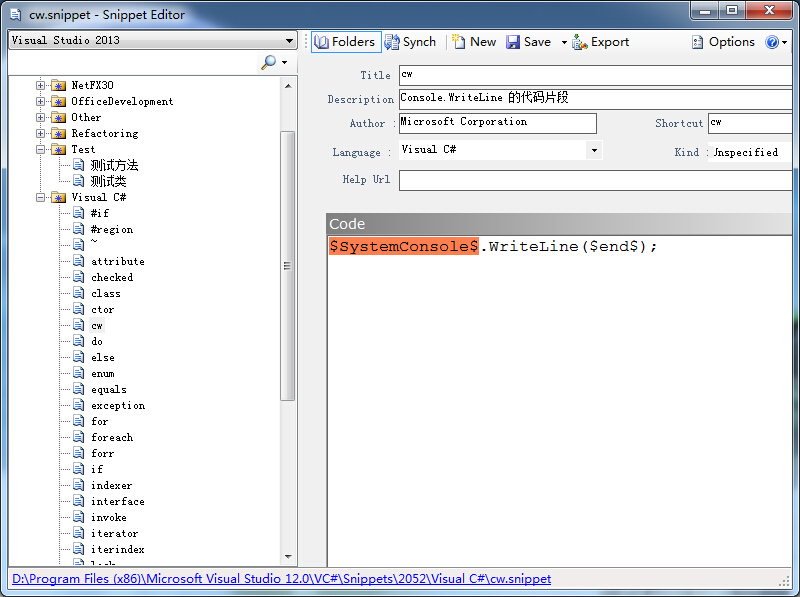Toggle the Folders toolbar button
The width and height of the screenshot is (800, 597).
(x=346, y=42)
